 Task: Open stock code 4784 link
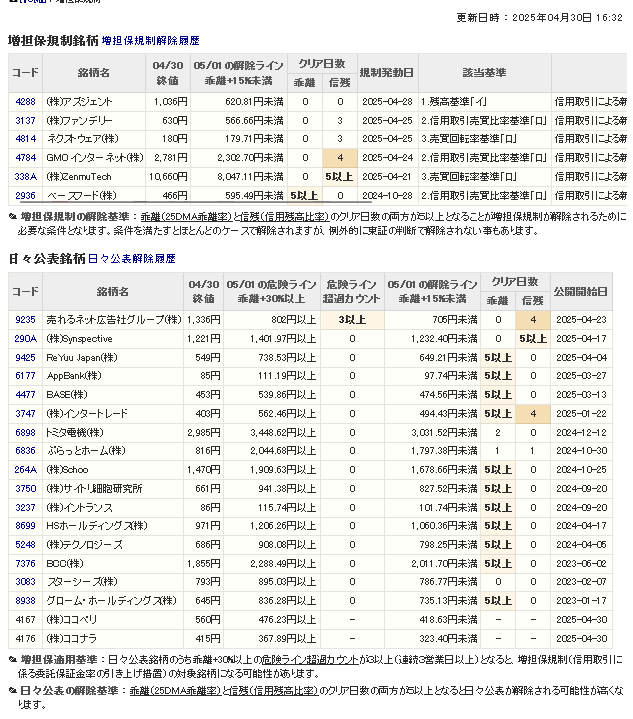click(25, 158)
